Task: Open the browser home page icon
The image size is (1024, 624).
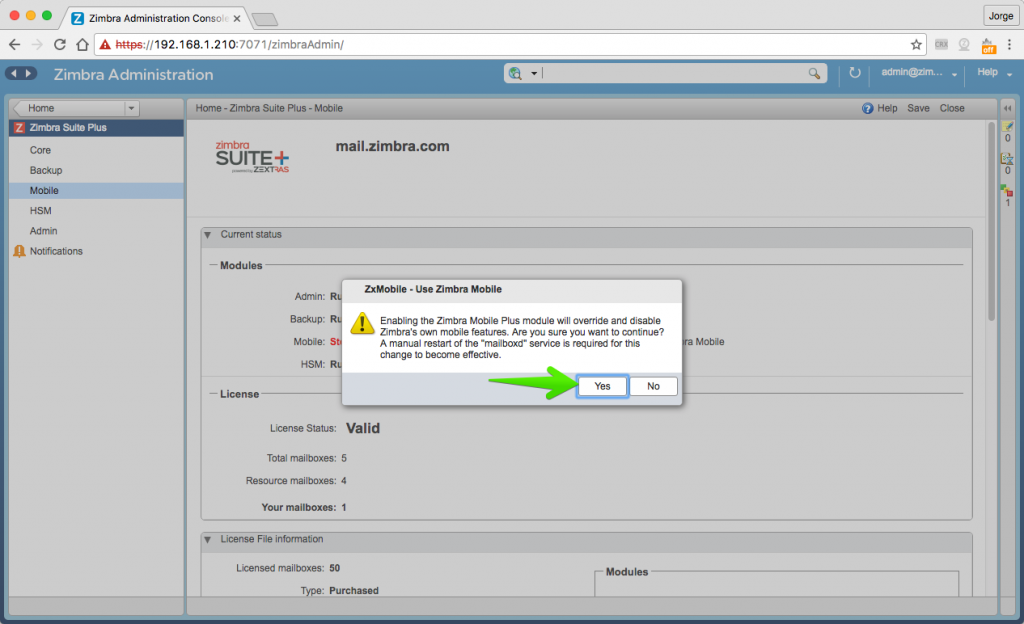Action: (x=82, y=44)
